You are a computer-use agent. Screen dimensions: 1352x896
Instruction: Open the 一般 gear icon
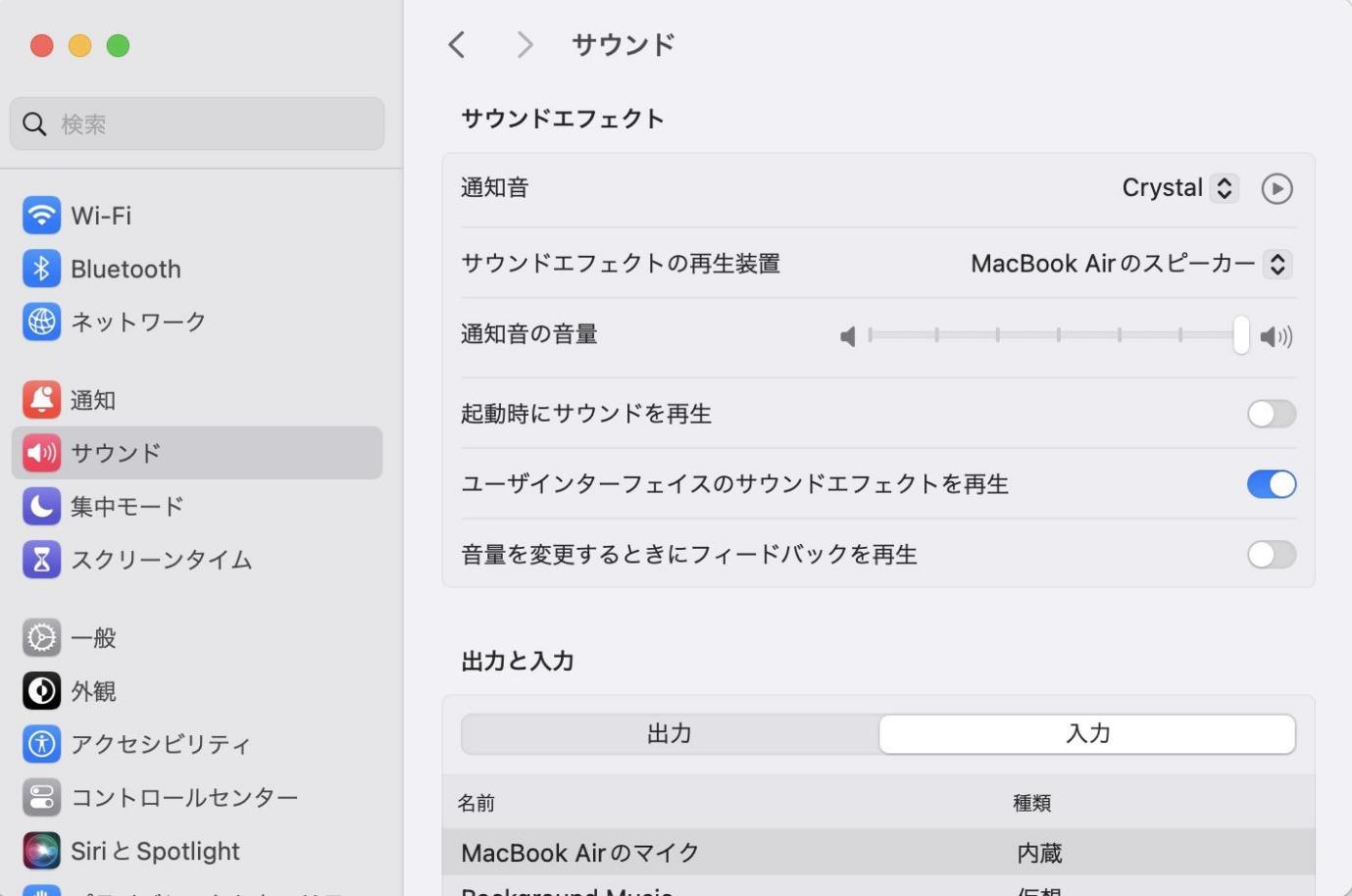tap(41, 638)
